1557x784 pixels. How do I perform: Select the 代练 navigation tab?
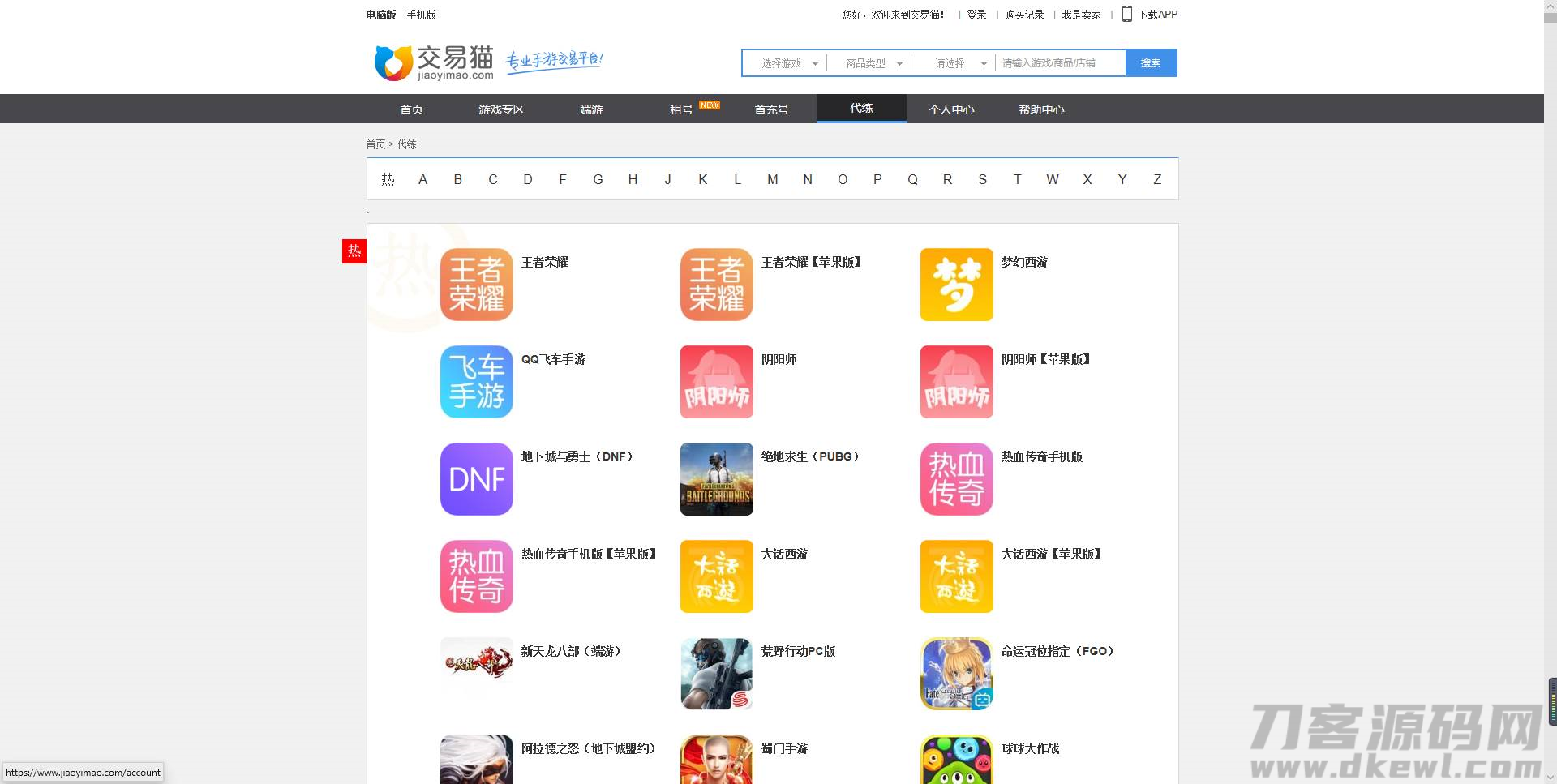click(x=861, y=109)
